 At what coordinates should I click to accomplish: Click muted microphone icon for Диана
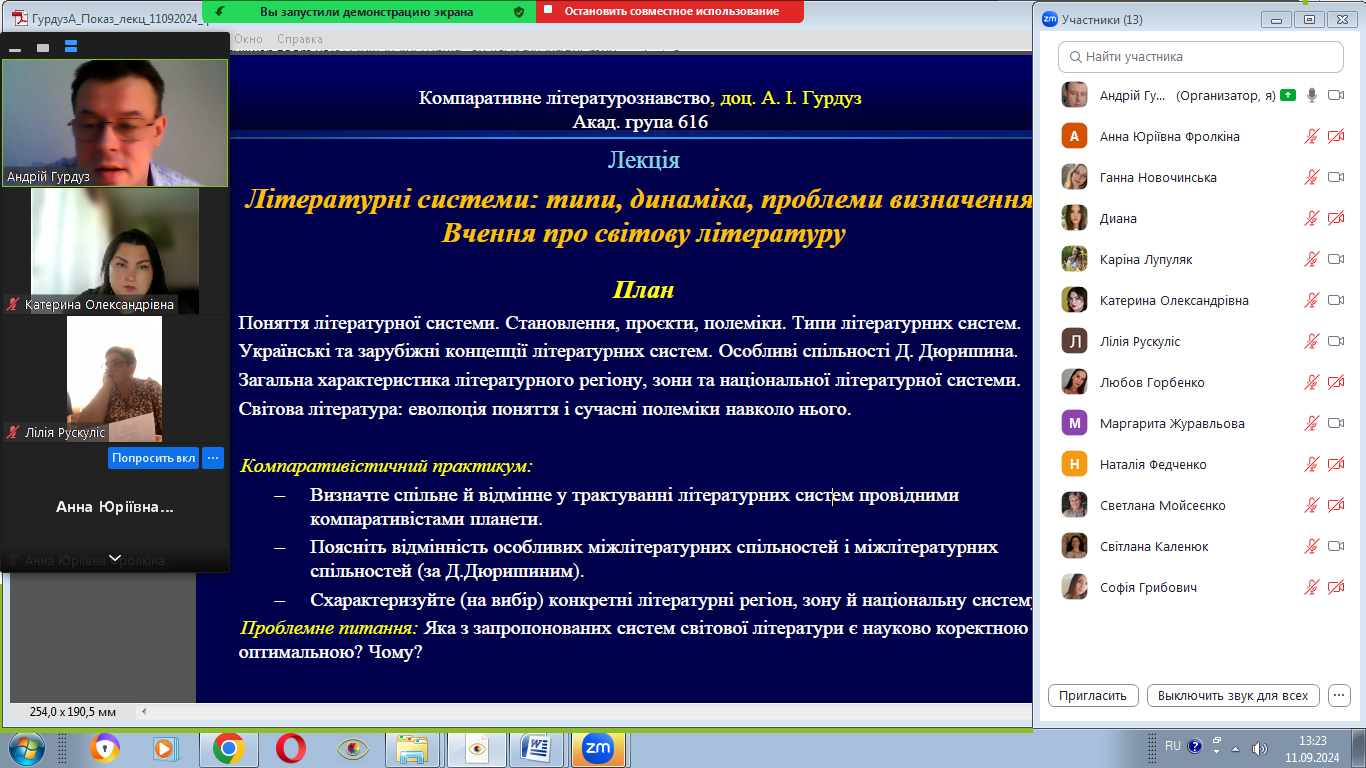(x=1312, y=218)
